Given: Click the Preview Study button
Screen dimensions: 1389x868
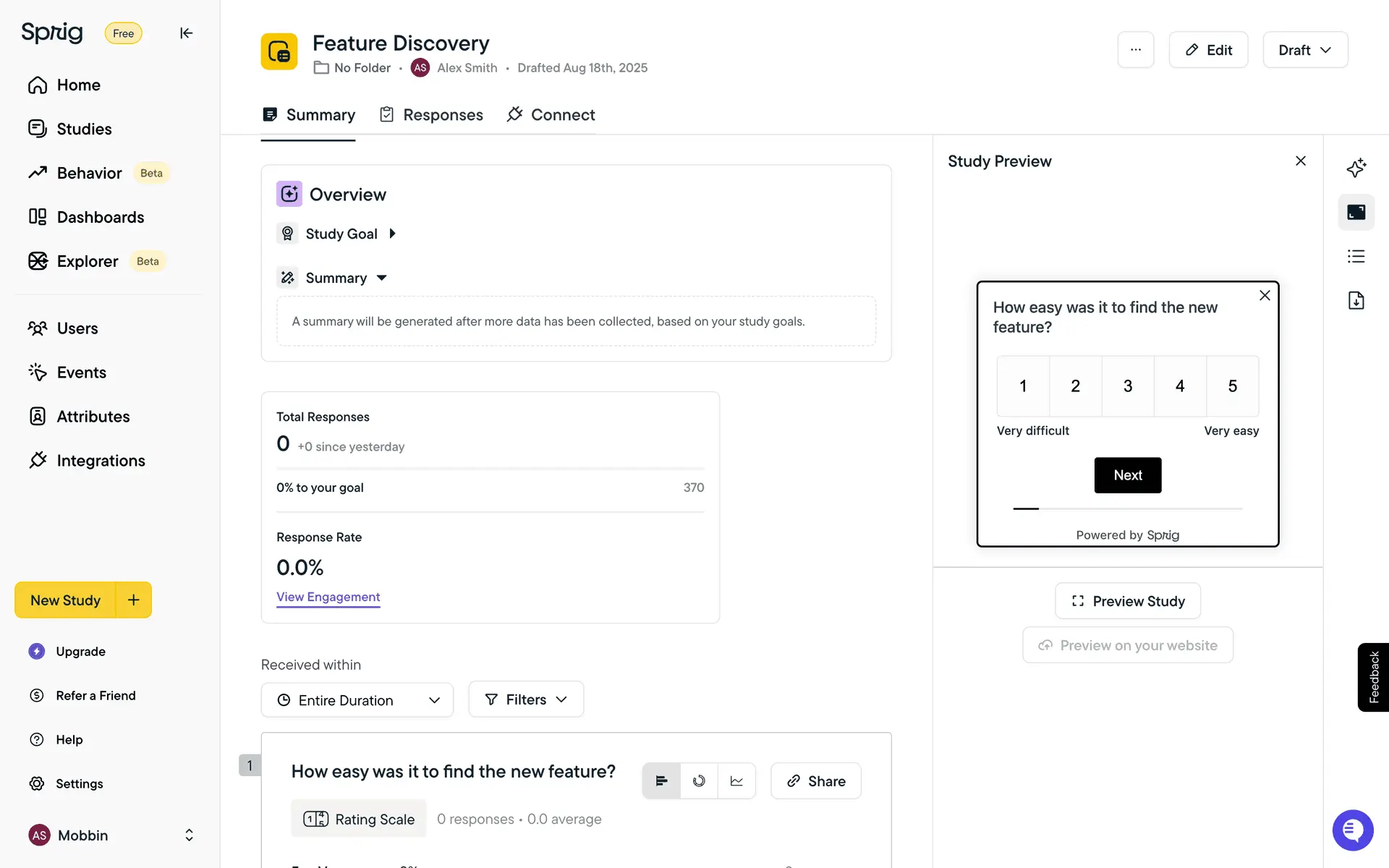Looking at the screenshot, I should coord(1127,601).
